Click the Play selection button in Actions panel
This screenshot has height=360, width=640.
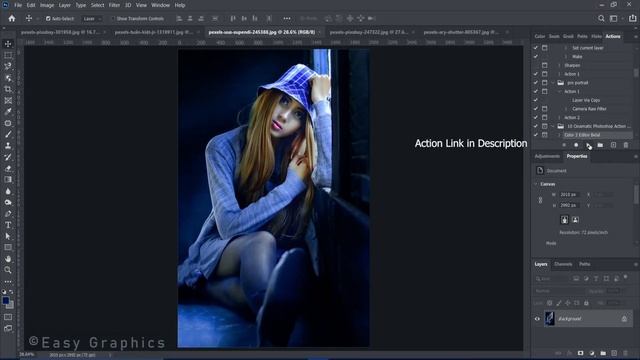coord(588,145)
